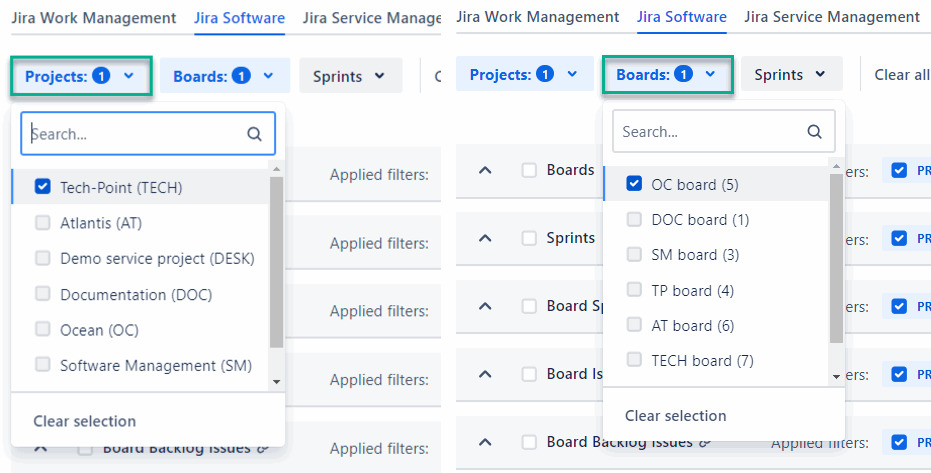Click the Clear all button
Viewport: 931px width, 473px height.
[x=901, y=74]
